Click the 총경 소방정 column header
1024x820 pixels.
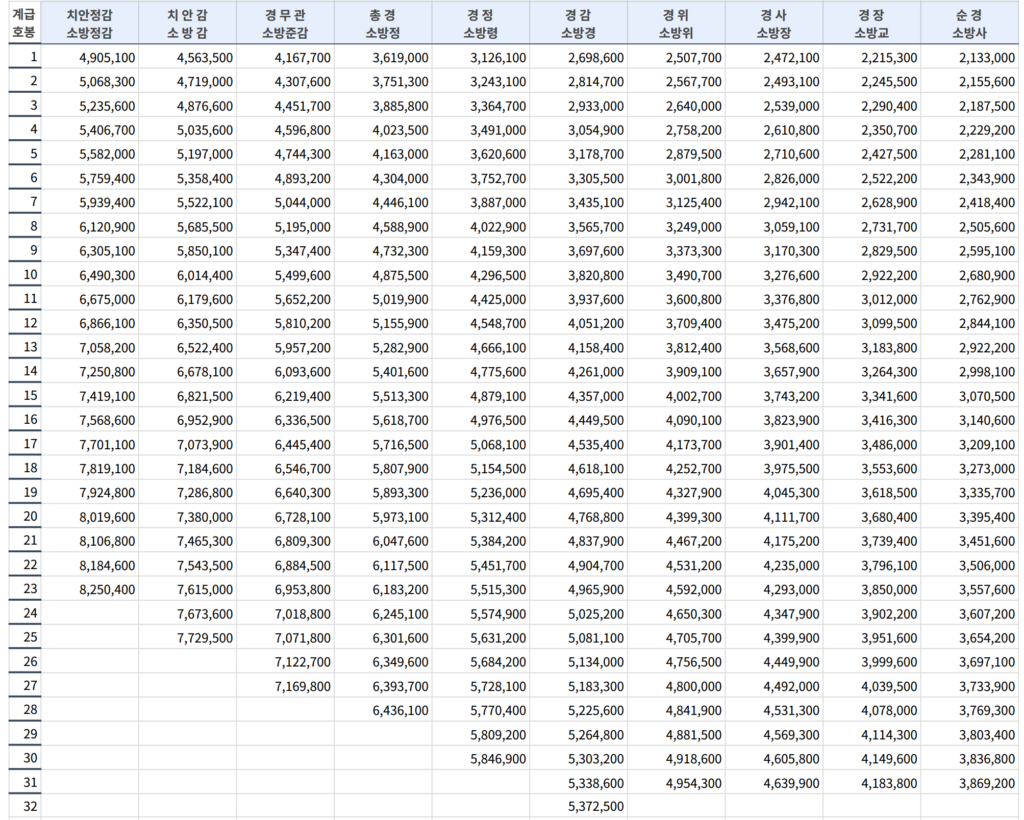(x=383, y=23)
